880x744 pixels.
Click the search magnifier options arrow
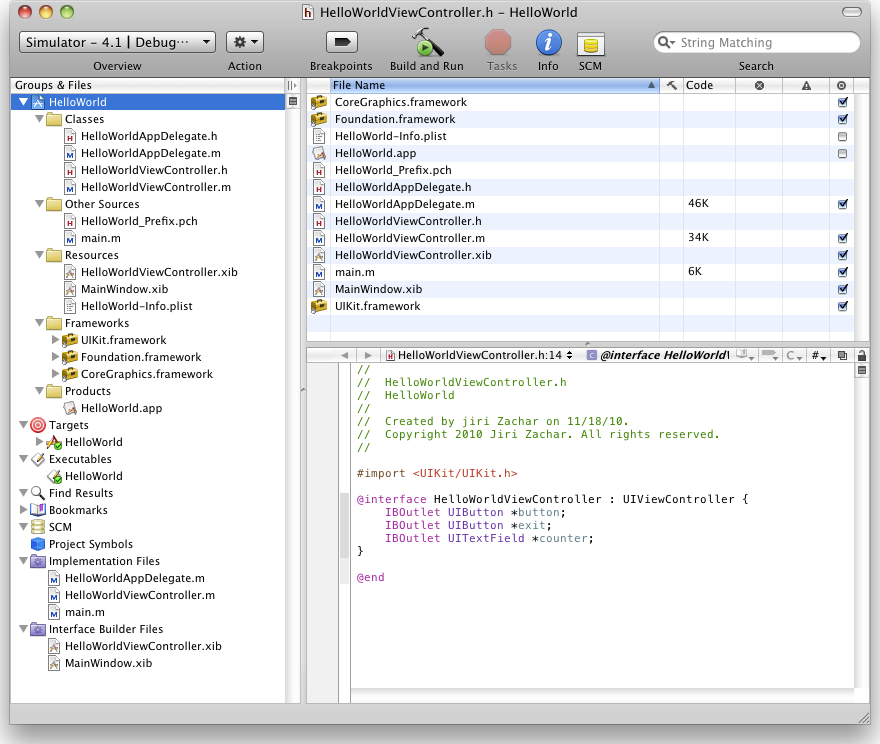(666, 43)
